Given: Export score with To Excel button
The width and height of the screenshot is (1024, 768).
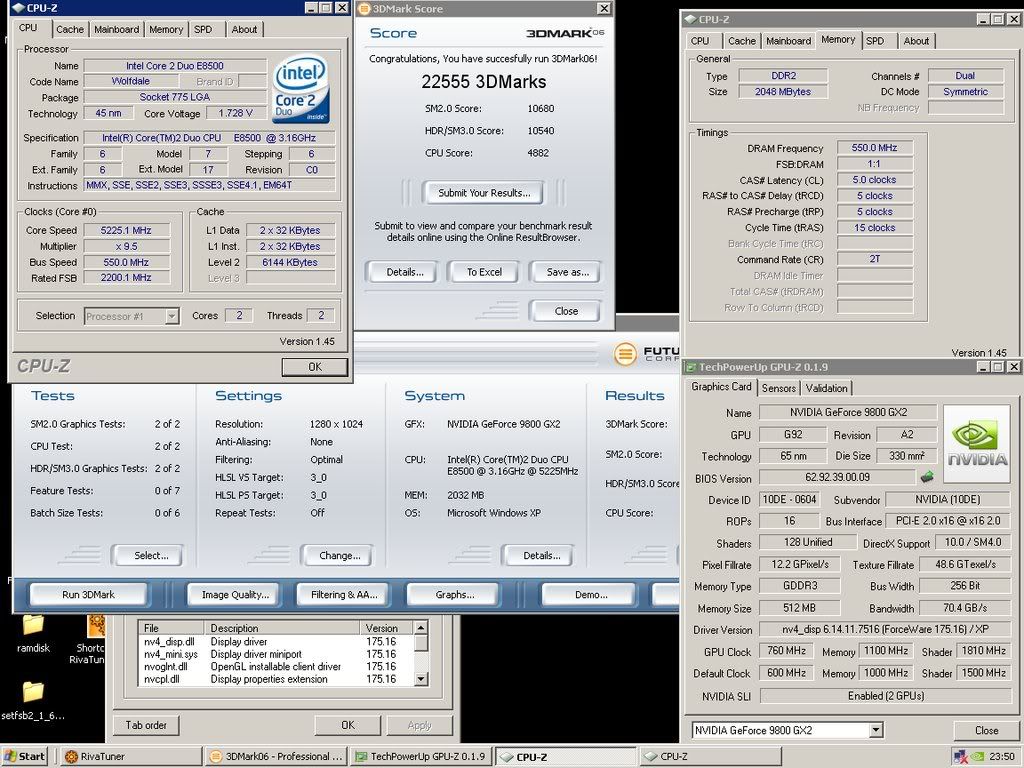Looking at the screenshot, I should 484,272.
